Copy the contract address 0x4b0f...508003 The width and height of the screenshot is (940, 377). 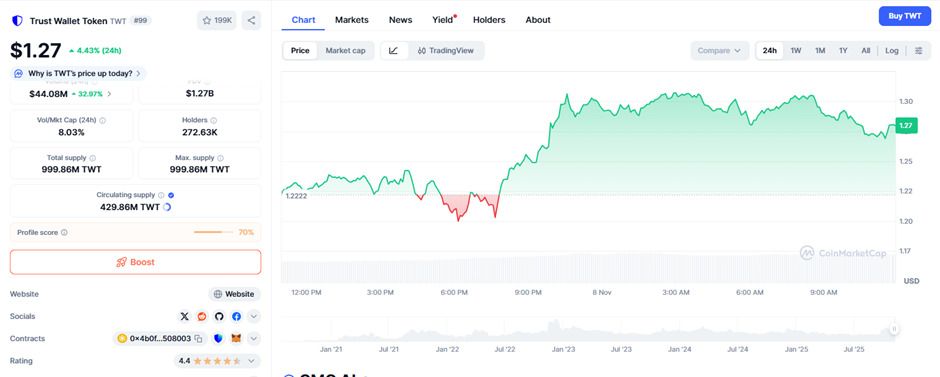[198, 339]
